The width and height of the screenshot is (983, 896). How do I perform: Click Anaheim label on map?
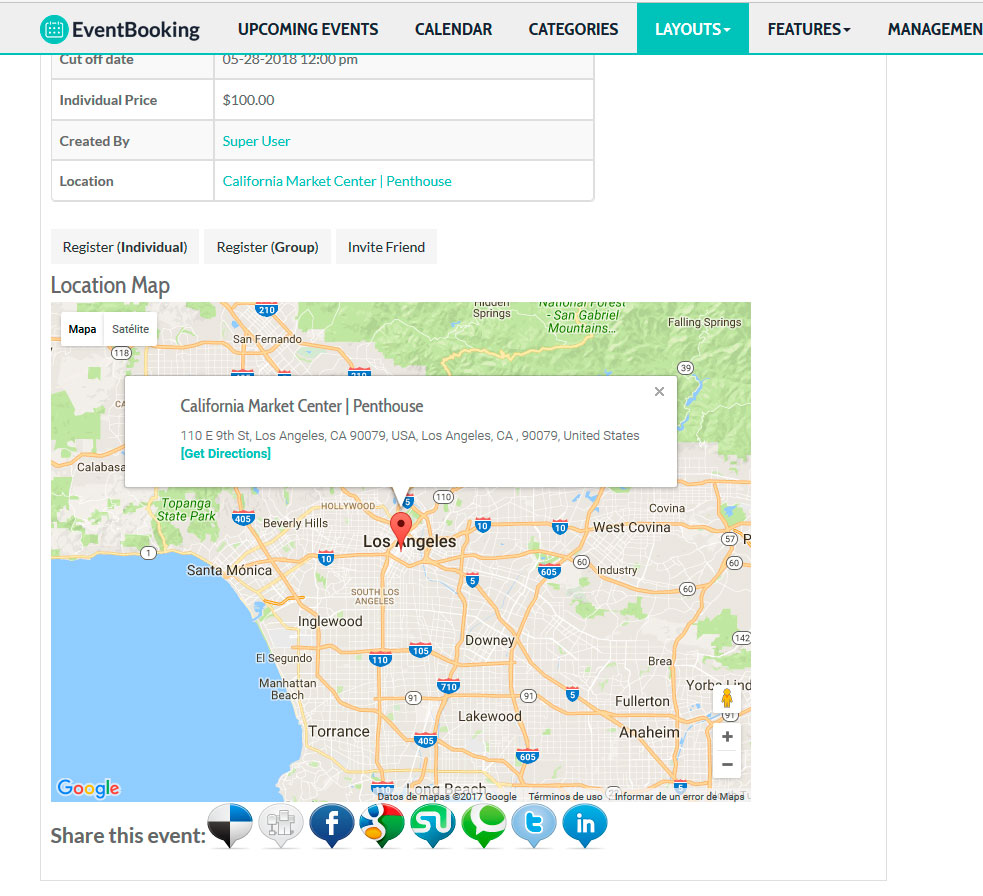[649, 732]
